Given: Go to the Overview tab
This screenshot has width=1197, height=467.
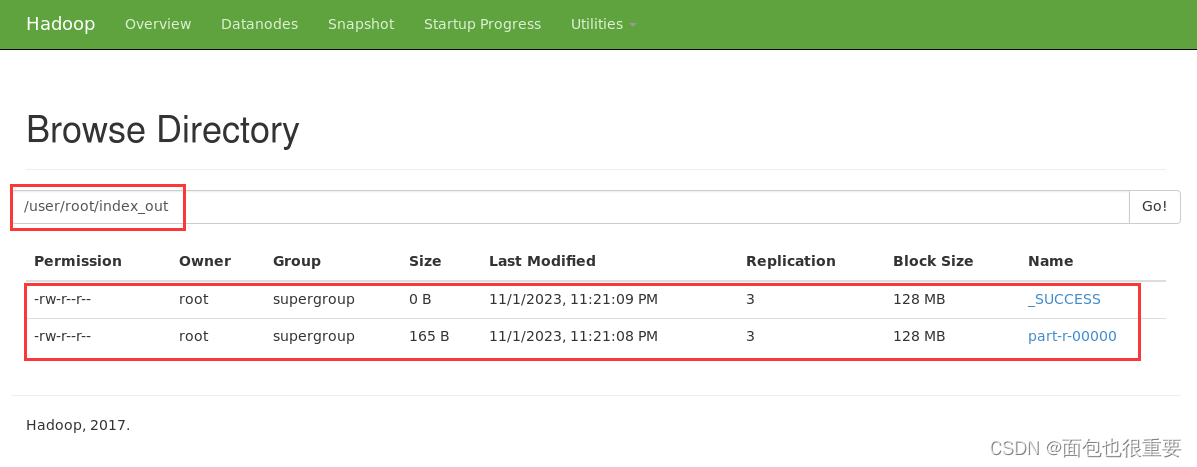Looking at the screenshot, I should tap(158, 24).
